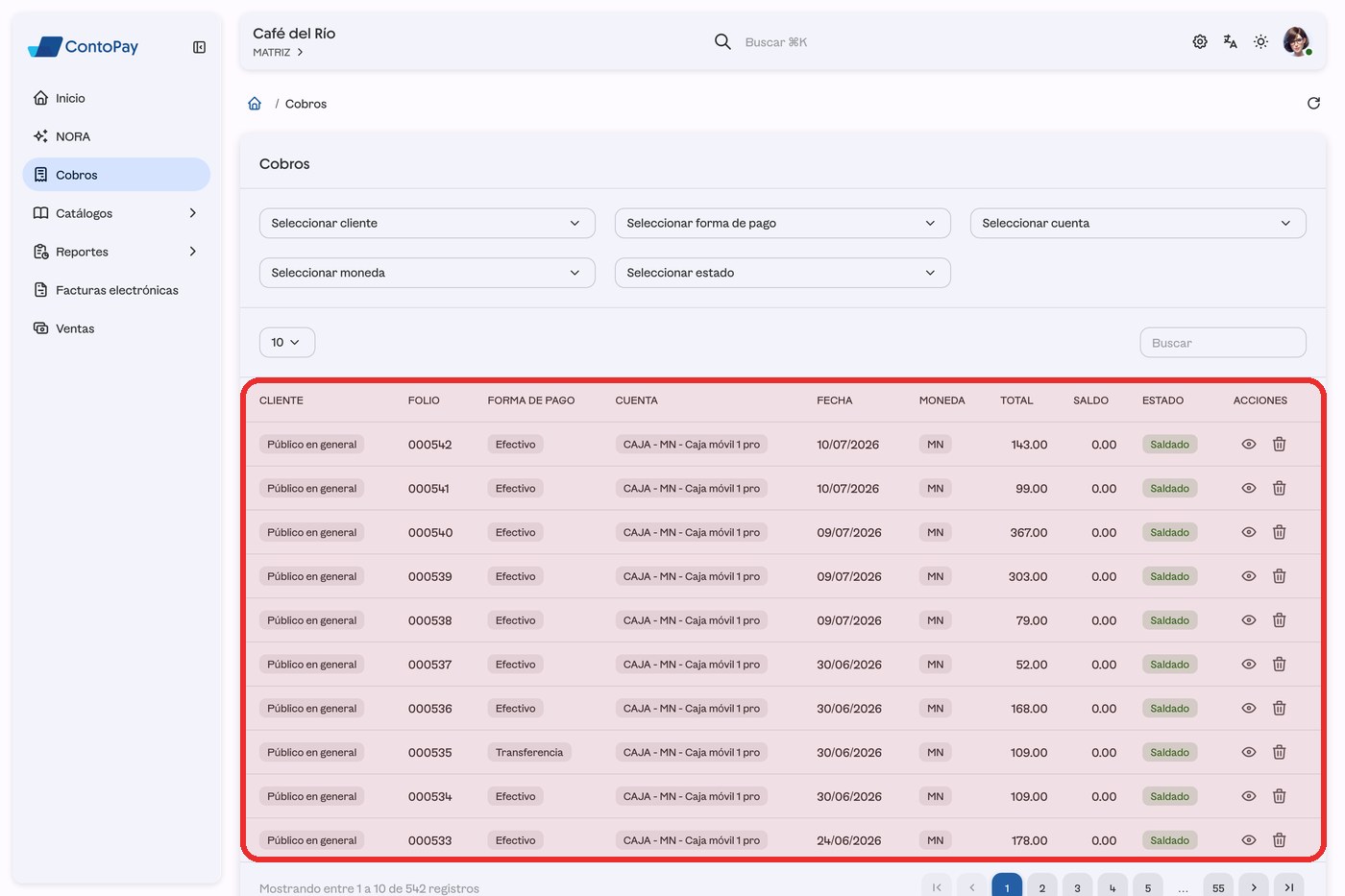This screenshot has width=1345, height=896.
Task: Delete the payment with folio 000542
Action: pos(1280,445)
